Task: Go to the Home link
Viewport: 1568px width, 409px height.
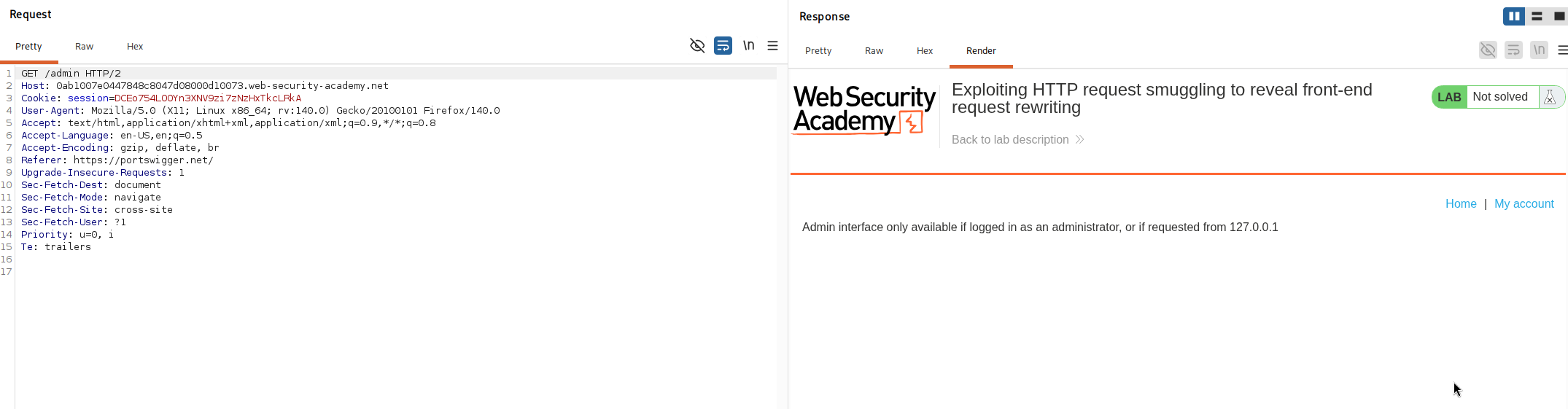Action: click(1461, 204)
